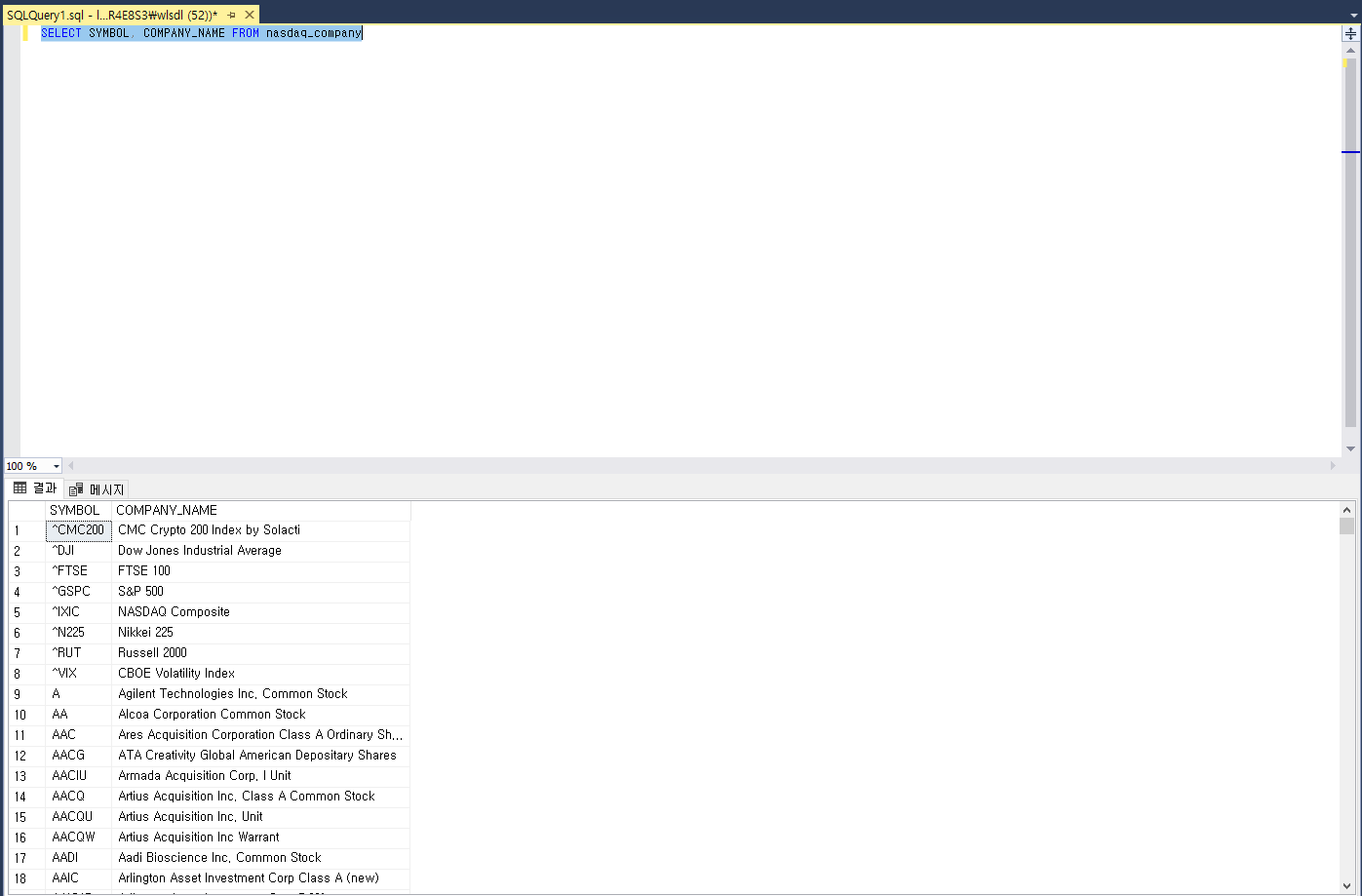
Task: Select the Dow Jones Industrial Average cell
Action: [x=260, y=551]
